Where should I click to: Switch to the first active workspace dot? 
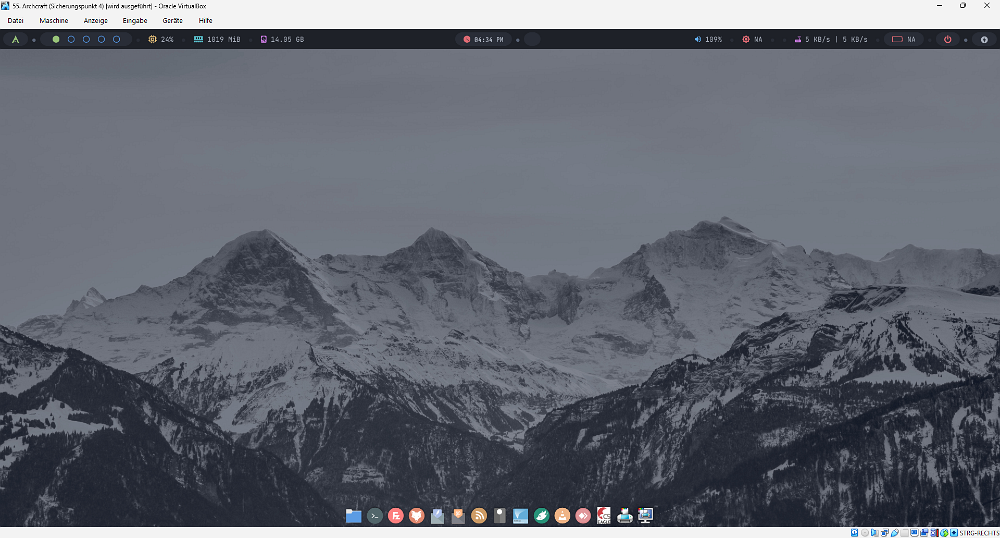click(x=56, y=40)
